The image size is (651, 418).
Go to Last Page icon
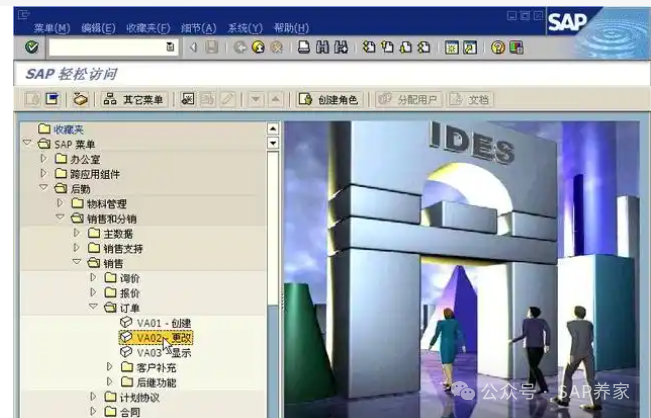(424, 47)
